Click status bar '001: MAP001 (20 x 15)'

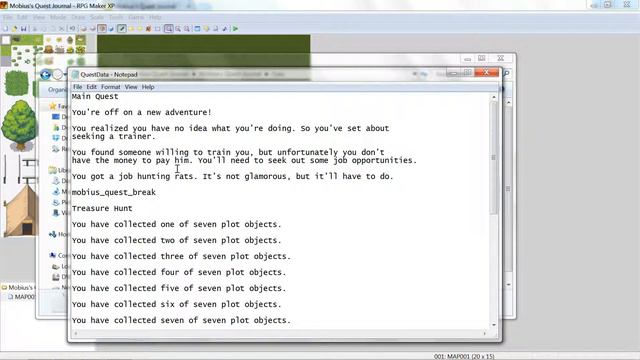[x=464, y=356]
